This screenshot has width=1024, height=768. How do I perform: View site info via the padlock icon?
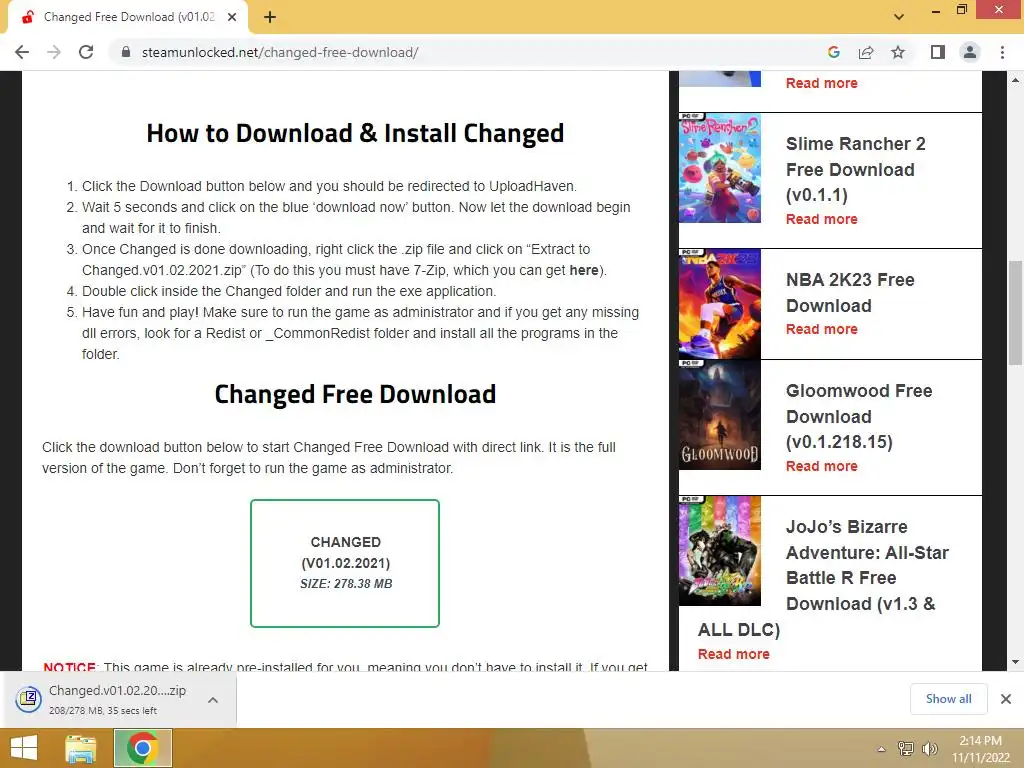point(126,52)
